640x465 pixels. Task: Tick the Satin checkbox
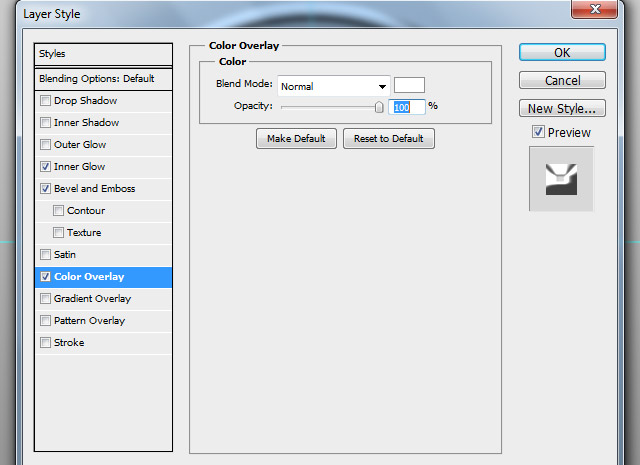(x=45, y=255)
